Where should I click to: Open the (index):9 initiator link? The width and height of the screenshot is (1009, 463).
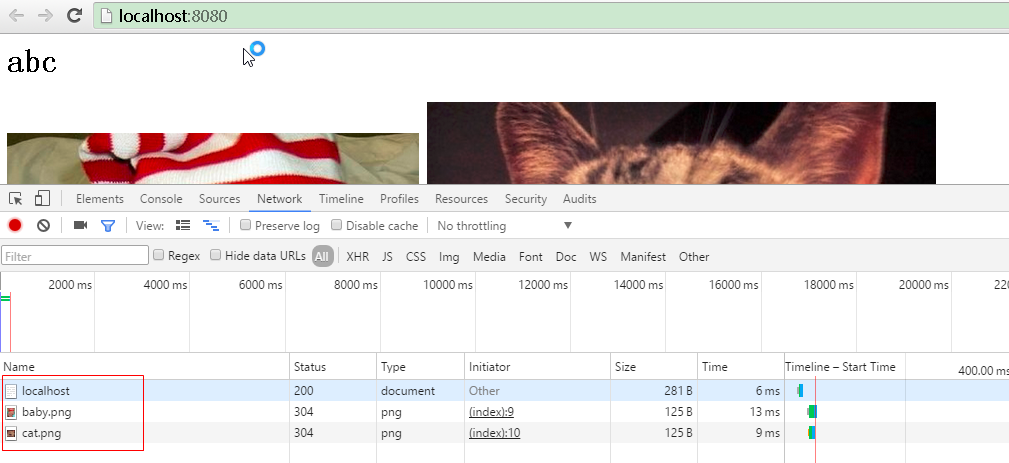(492, 412)
